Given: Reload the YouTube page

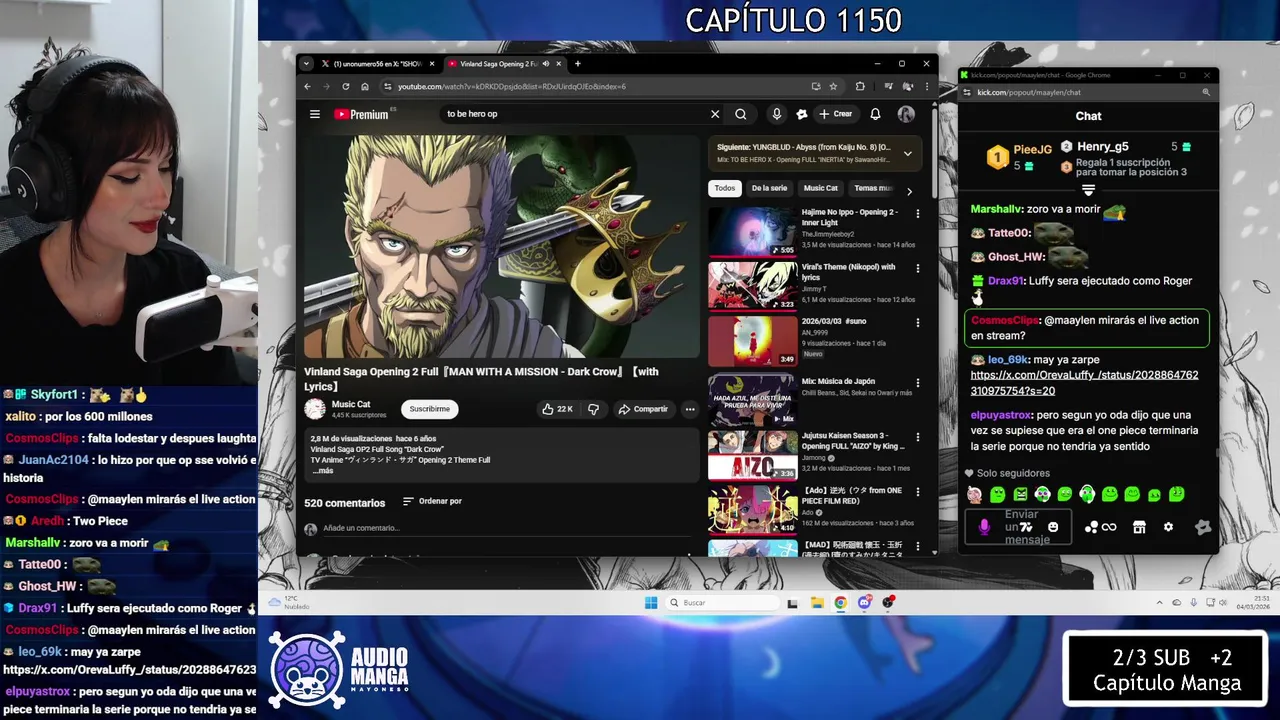Looking at the screenshot, I should click(345, 87).
